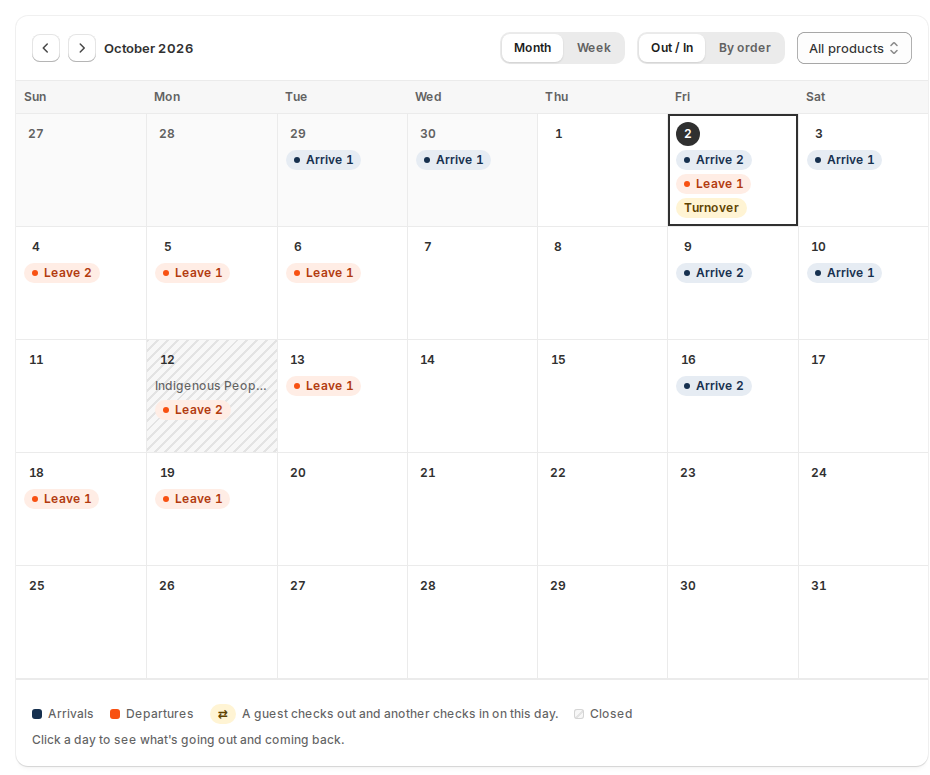Click Arrive 1 on Saturday October 10

click(x=844, y=273)
